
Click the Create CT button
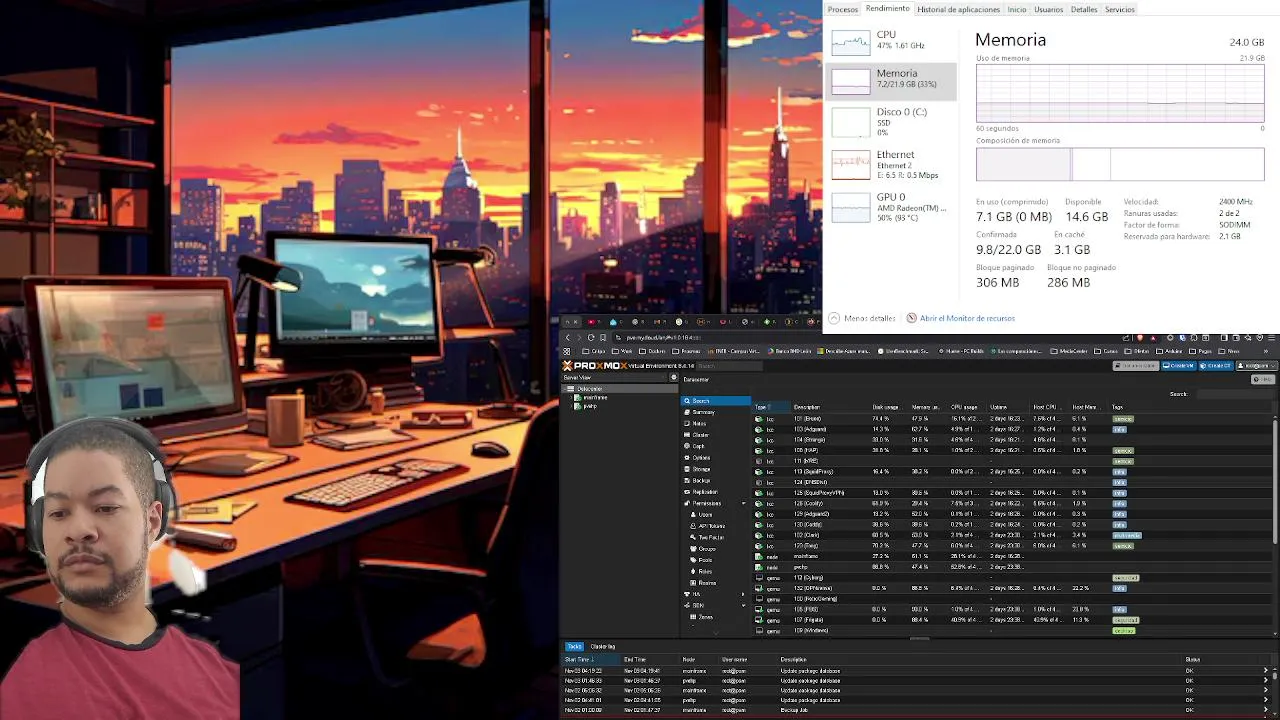tap(1218, 366)
